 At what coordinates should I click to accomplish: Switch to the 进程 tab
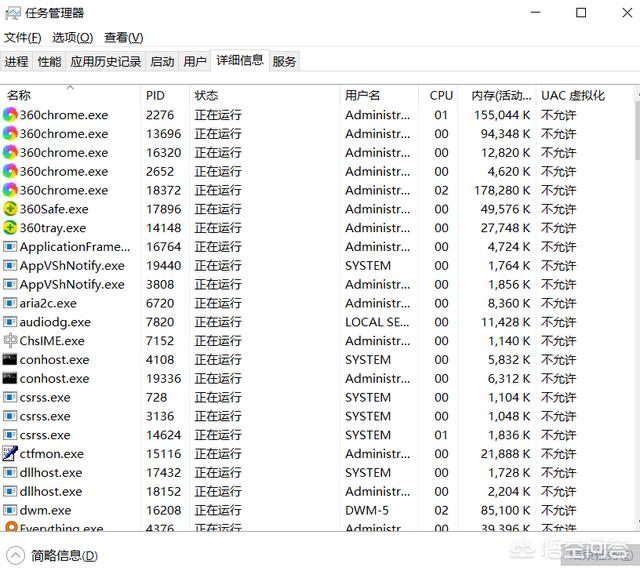pyautogui.click(x=16, y=61)
